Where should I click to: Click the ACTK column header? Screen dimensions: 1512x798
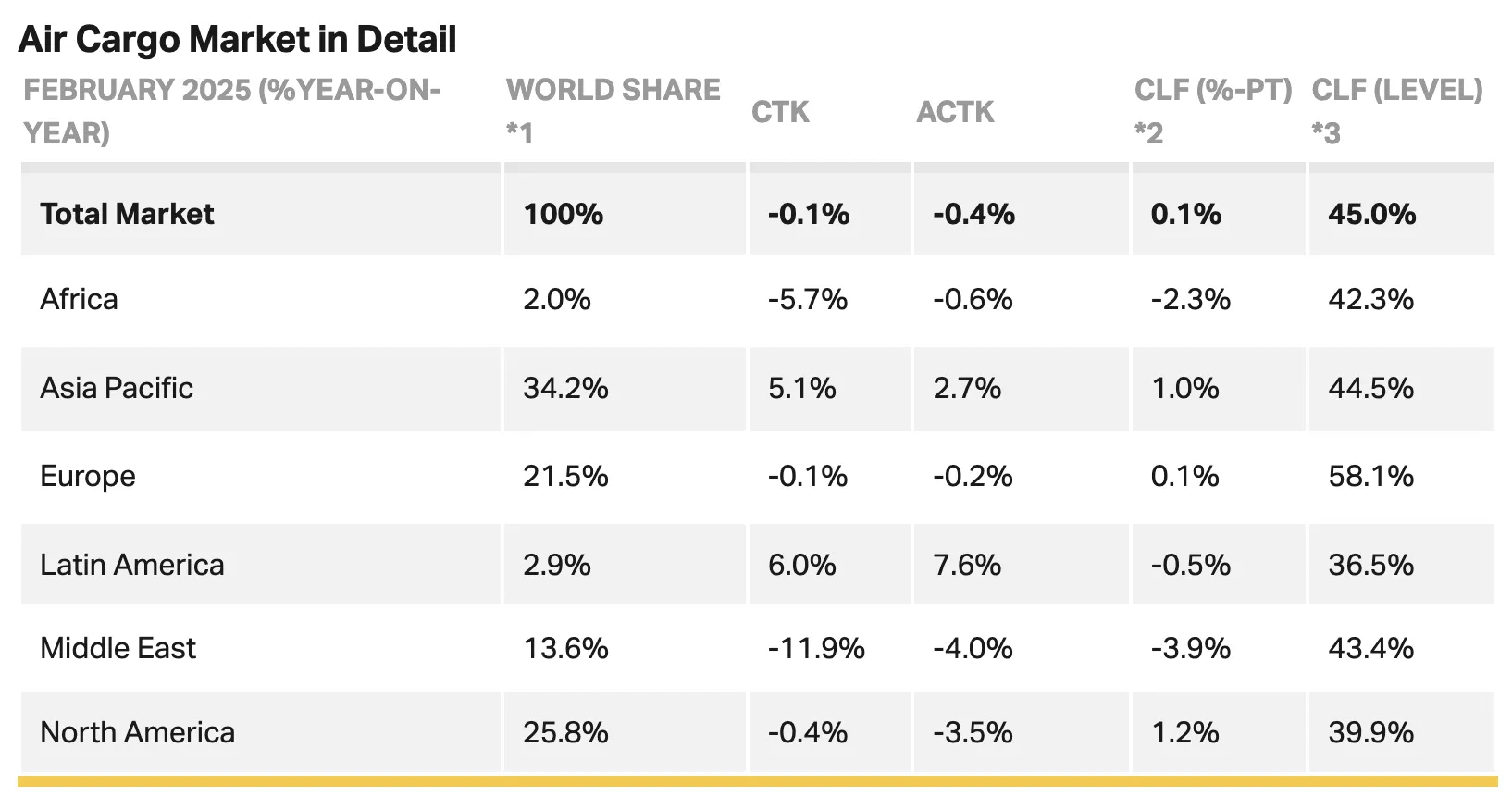pos(955,112)
